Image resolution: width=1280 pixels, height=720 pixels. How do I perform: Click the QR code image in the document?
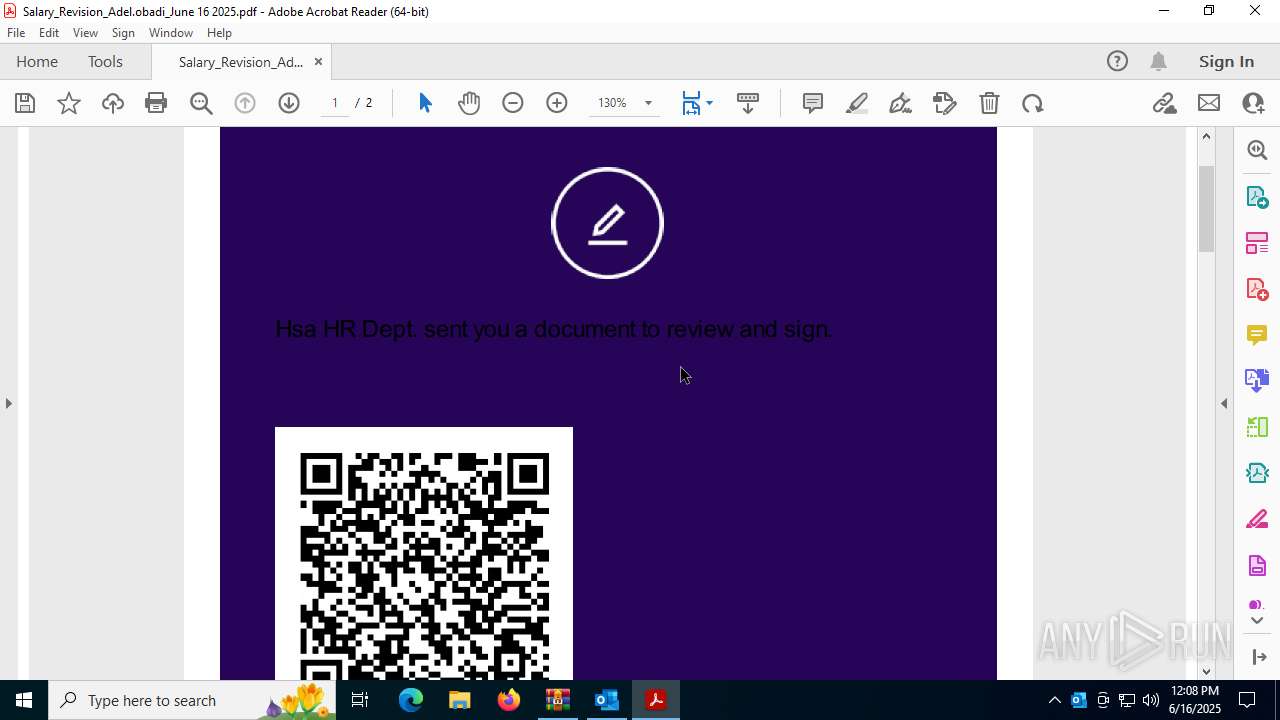click(x=424, y=553)
